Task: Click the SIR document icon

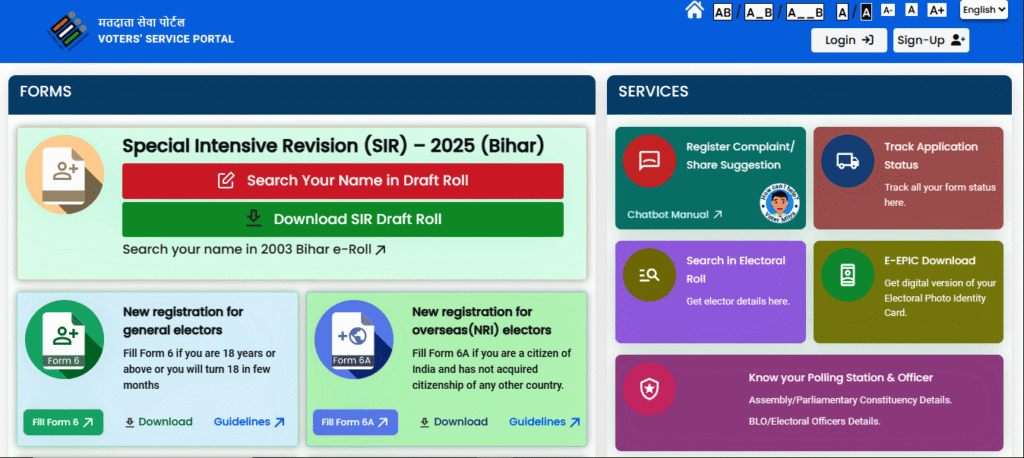Action: pyautogui.click(x=64, y=174)
